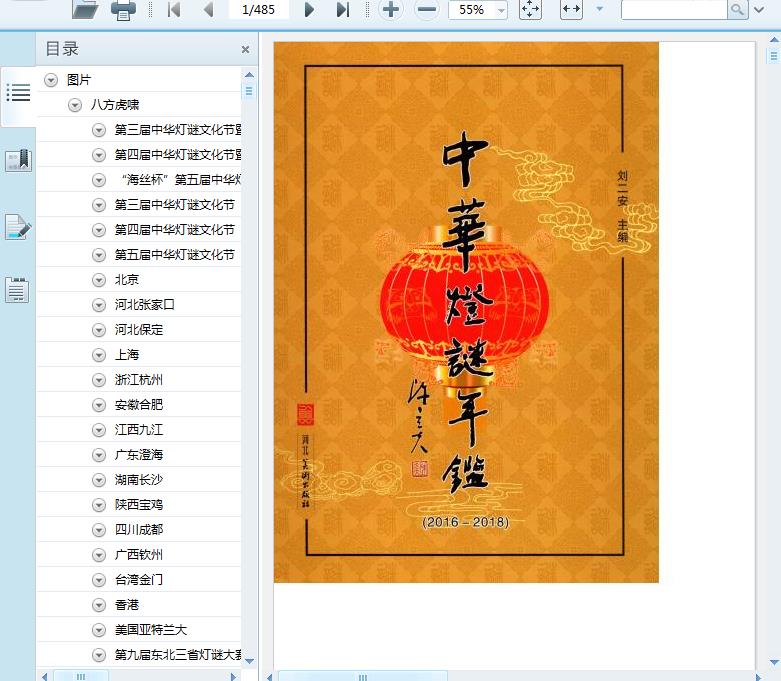Select the 江西九江 contents entry
The image size is (781, 681).
coord(139,429)
